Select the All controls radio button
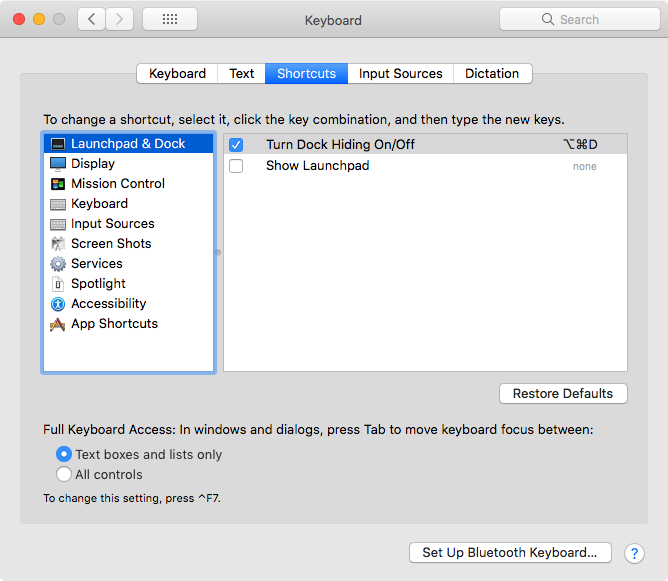 64,475
